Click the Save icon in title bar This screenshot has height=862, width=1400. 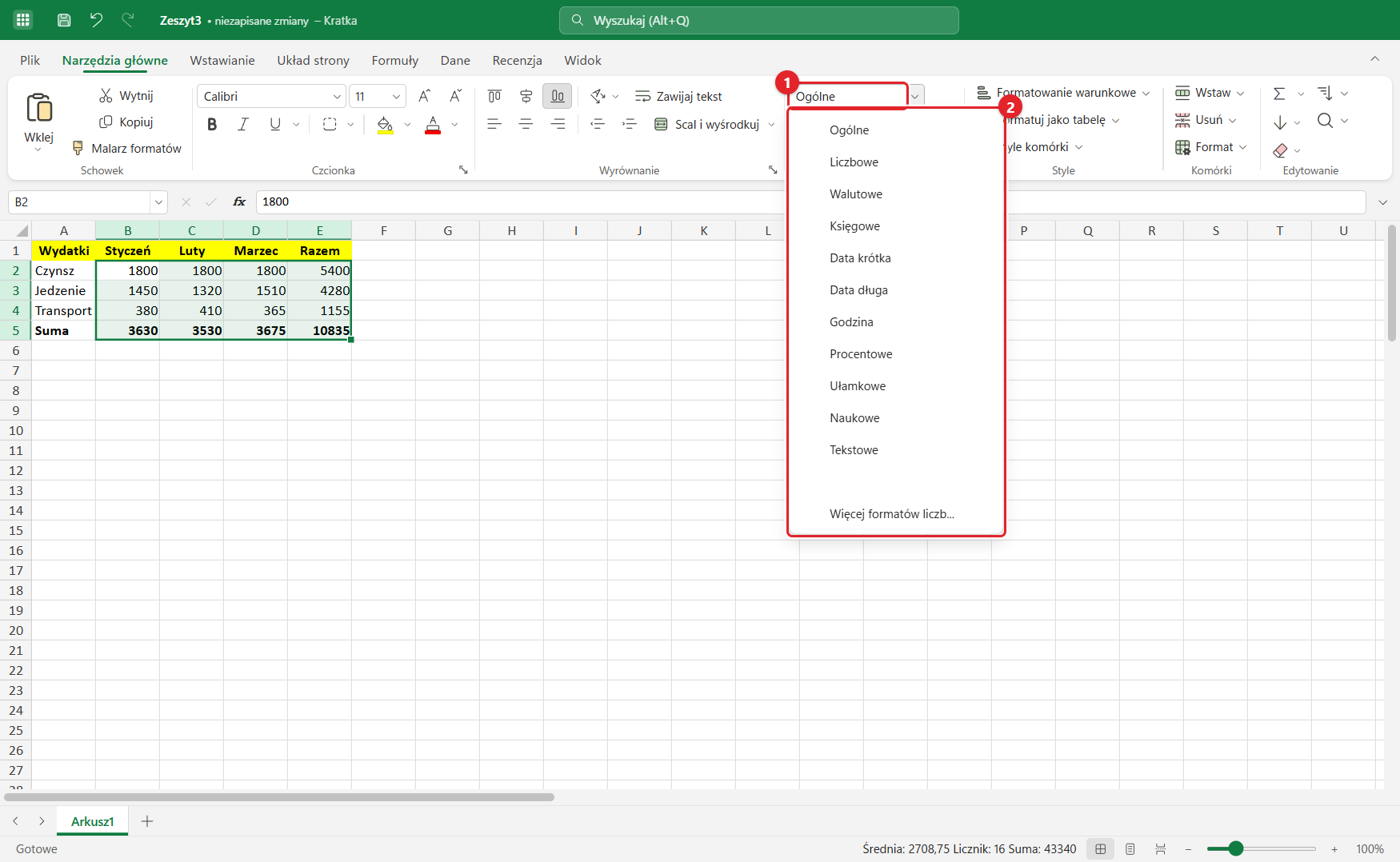64,20
